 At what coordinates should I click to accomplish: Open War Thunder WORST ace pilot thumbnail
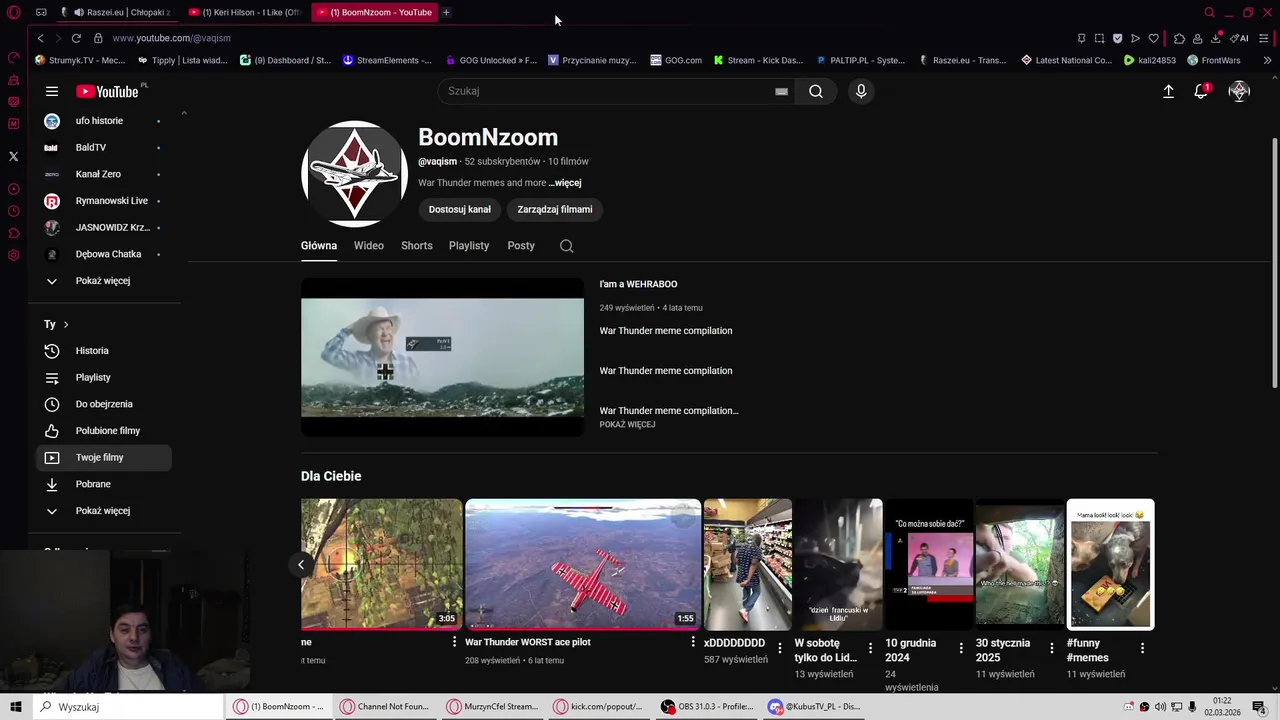583,564
